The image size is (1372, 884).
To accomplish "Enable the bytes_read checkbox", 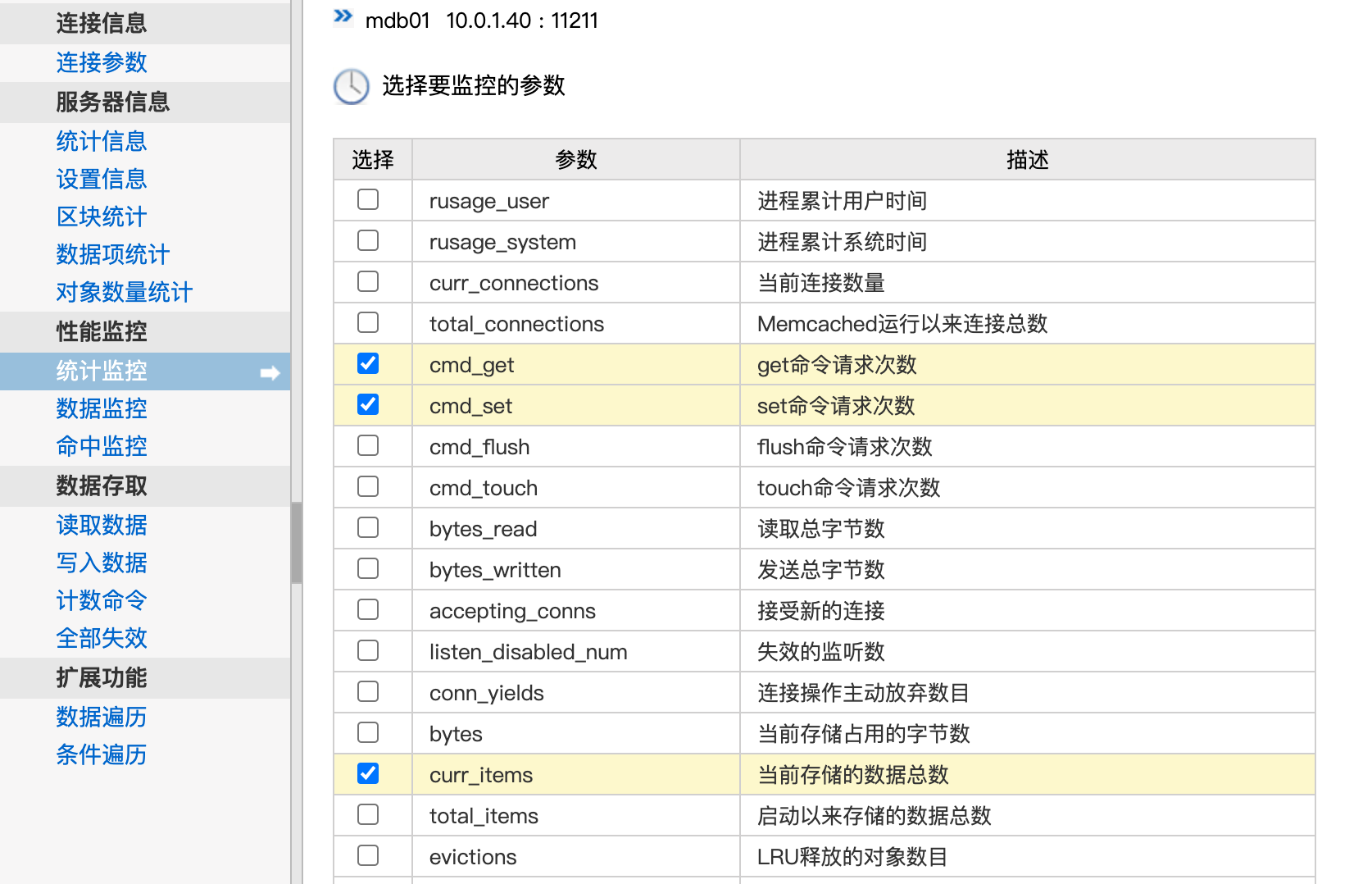I will coord(368,527).
